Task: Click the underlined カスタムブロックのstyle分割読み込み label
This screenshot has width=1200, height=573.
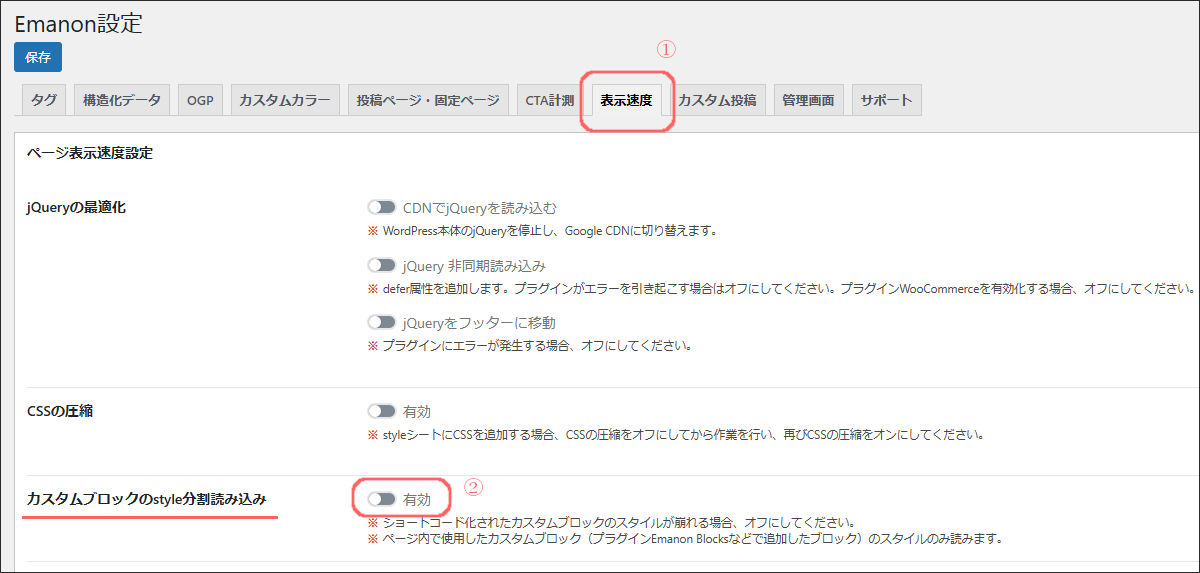Action: [x=147, y=498]
